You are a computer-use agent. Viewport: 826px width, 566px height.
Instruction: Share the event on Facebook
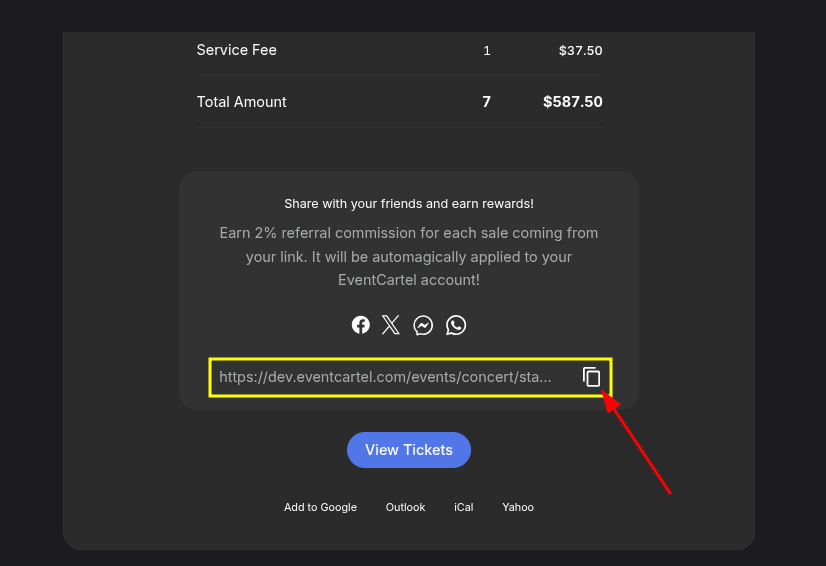361,325
